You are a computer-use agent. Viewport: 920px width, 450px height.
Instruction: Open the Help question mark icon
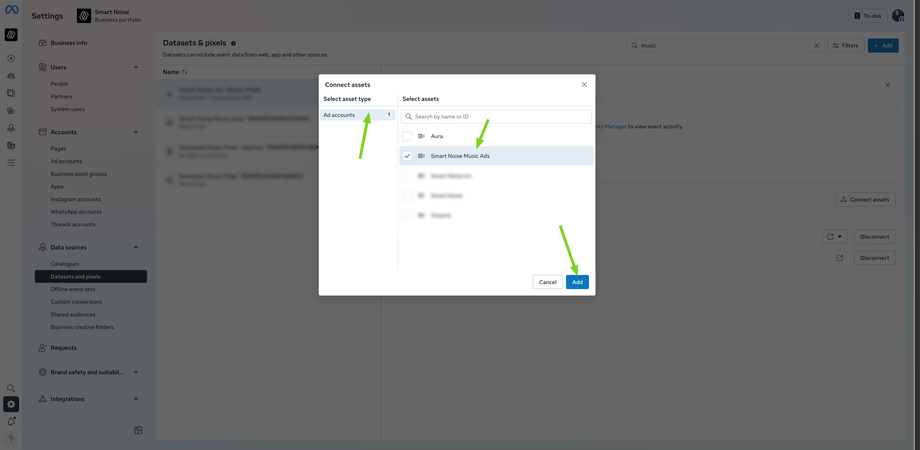(11, 439)
